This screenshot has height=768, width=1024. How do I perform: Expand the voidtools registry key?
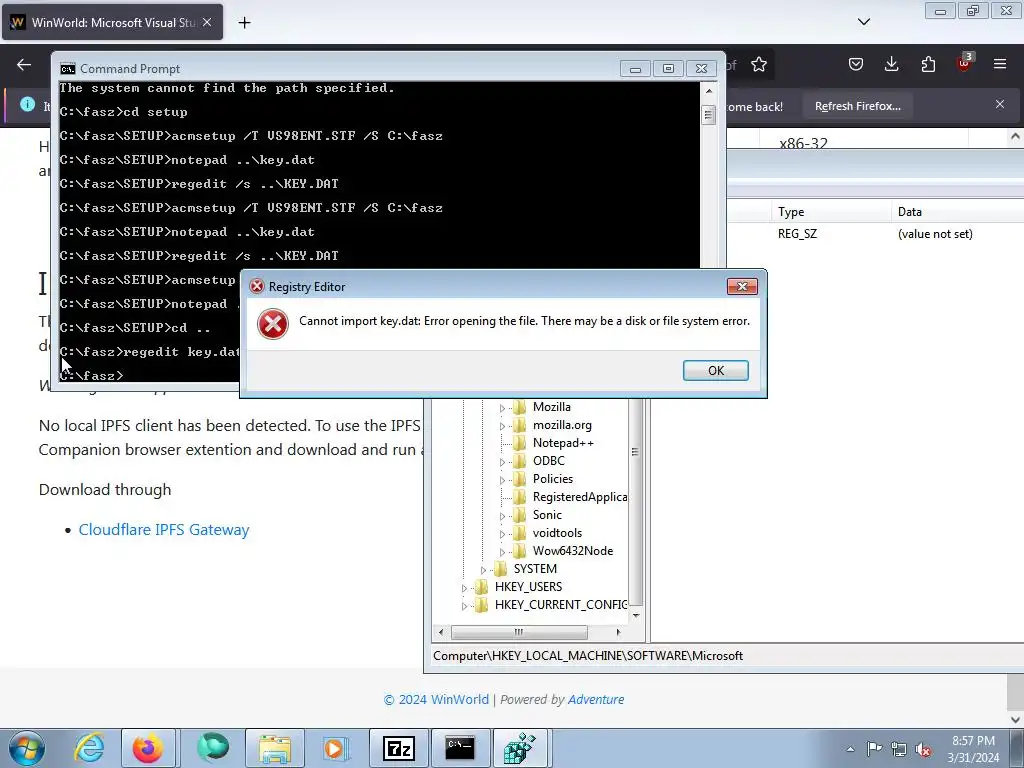click(502, 534)
